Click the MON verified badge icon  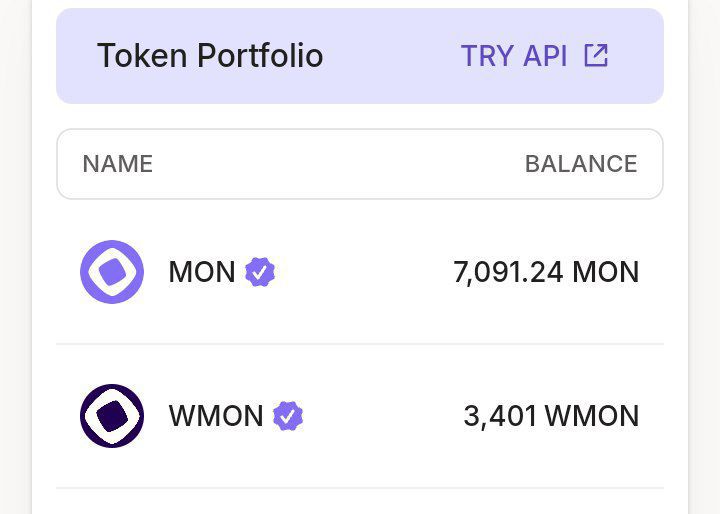point(260,272)
